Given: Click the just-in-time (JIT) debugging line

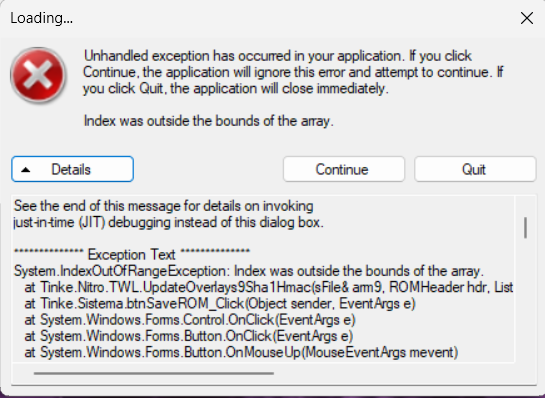Looking at the screenshot, I should pos(169,222).
